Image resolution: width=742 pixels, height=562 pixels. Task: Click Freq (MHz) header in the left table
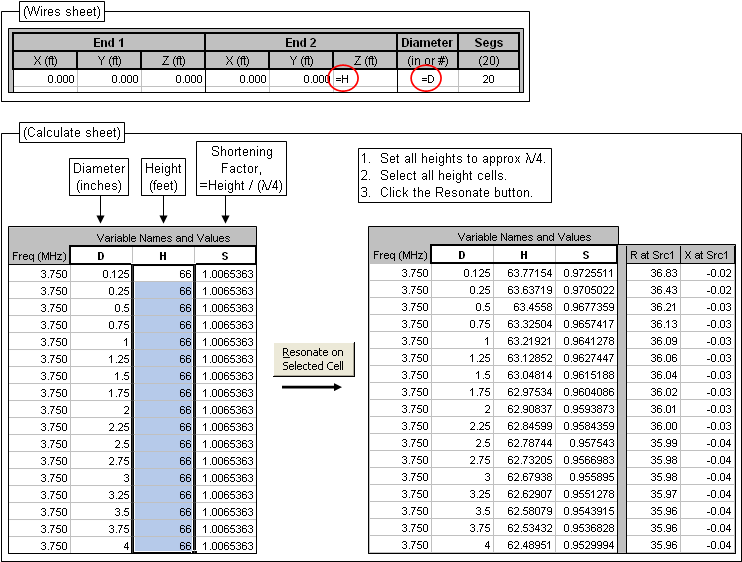tap(39, 255)
